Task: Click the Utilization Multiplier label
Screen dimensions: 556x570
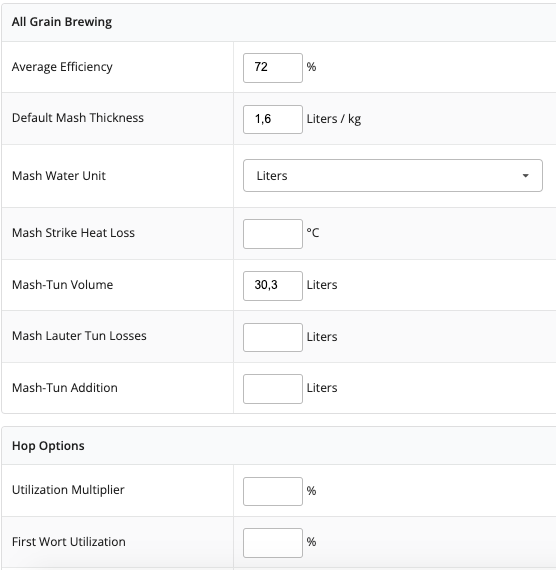Action: [x=68, y=490]
